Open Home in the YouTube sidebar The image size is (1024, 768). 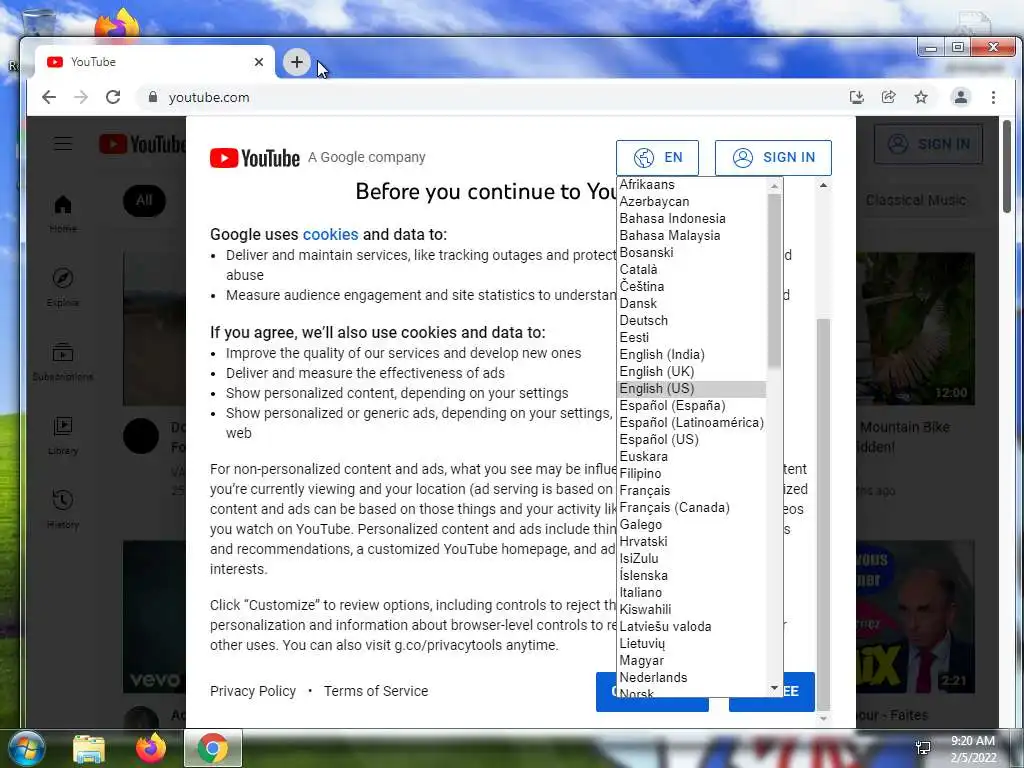tap(63, 214)
